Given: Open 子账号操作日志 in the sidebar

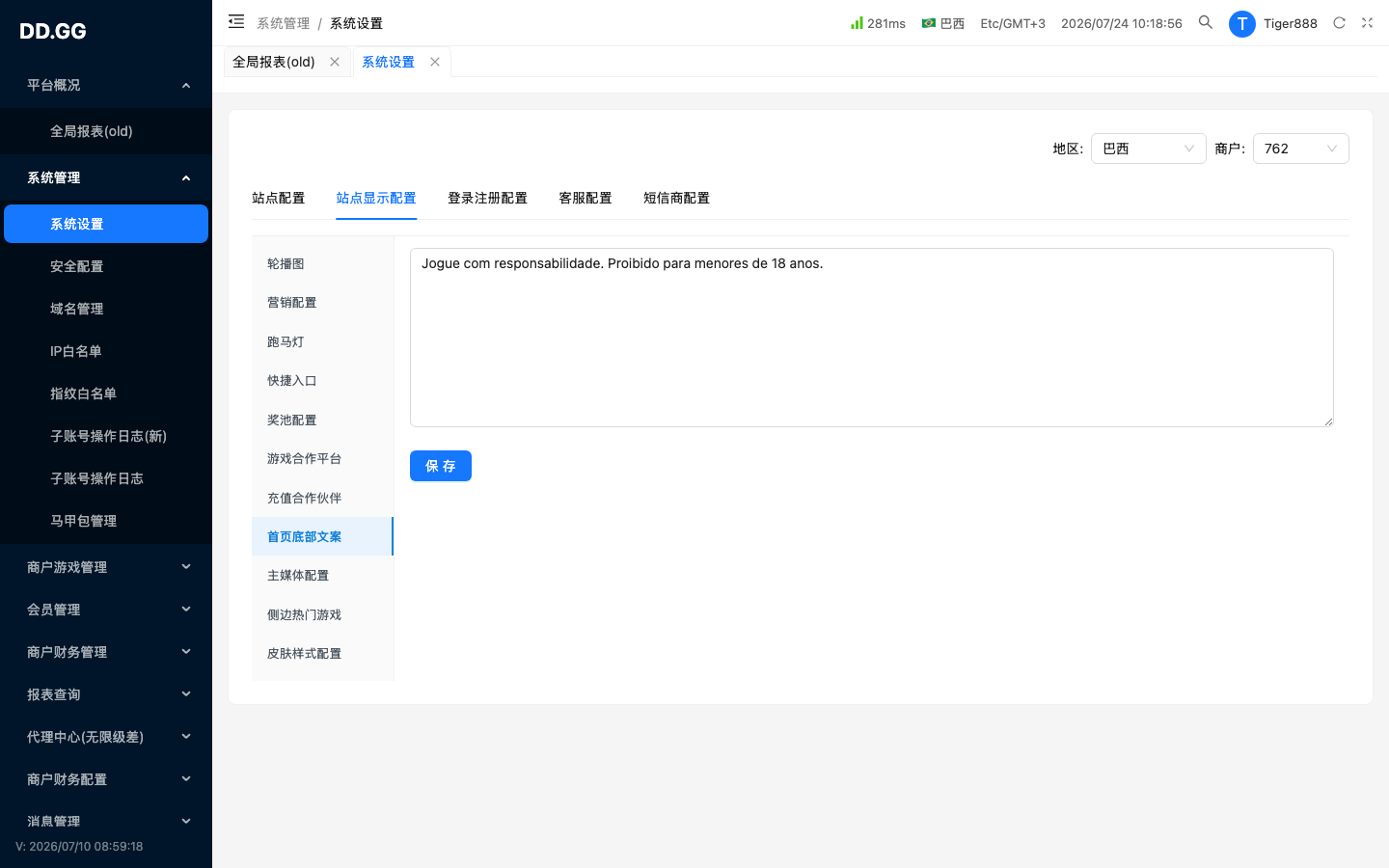Looking at the screenshot, I should 106,478.
